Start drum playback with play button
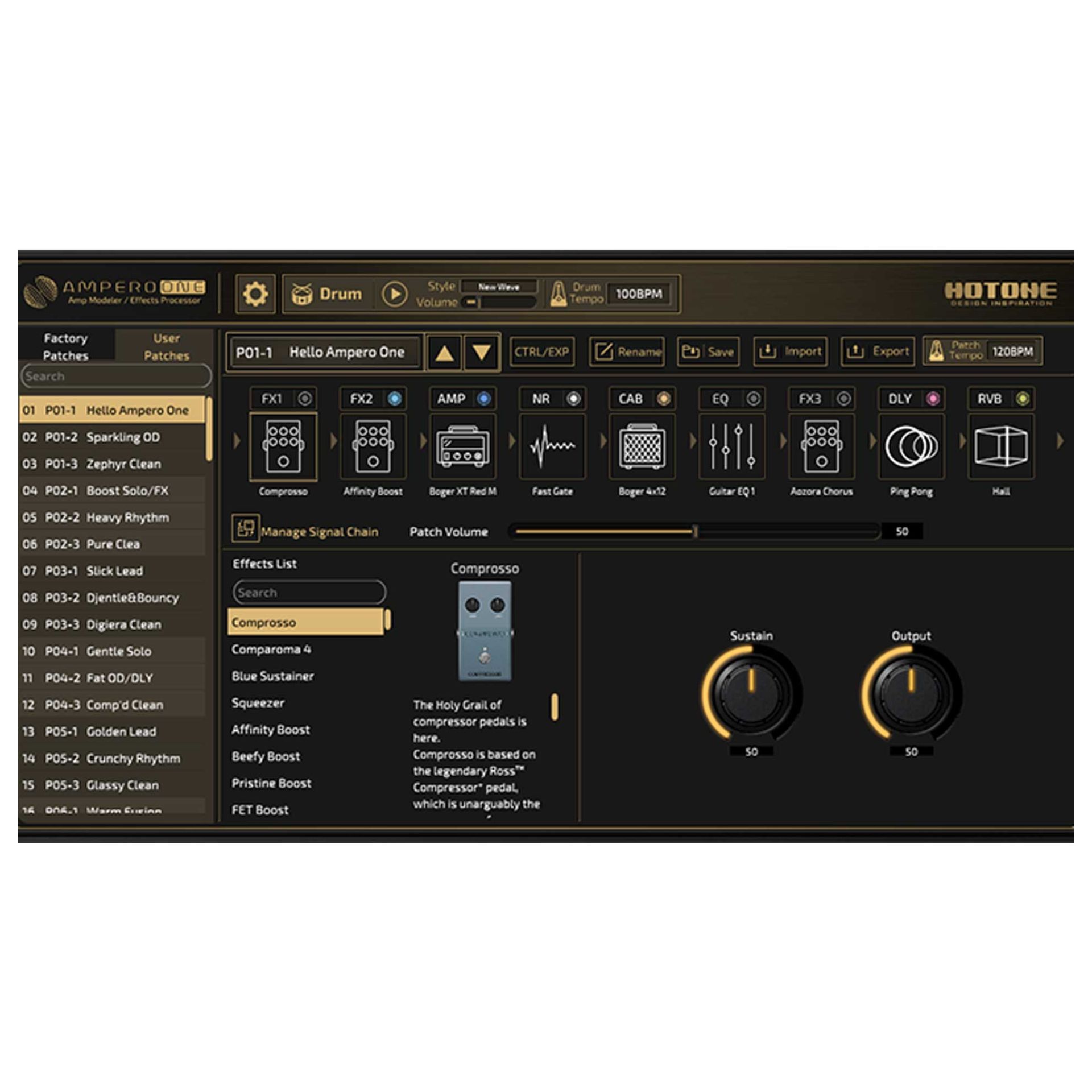The image size is (1092, 1092). tap(395, 294)
